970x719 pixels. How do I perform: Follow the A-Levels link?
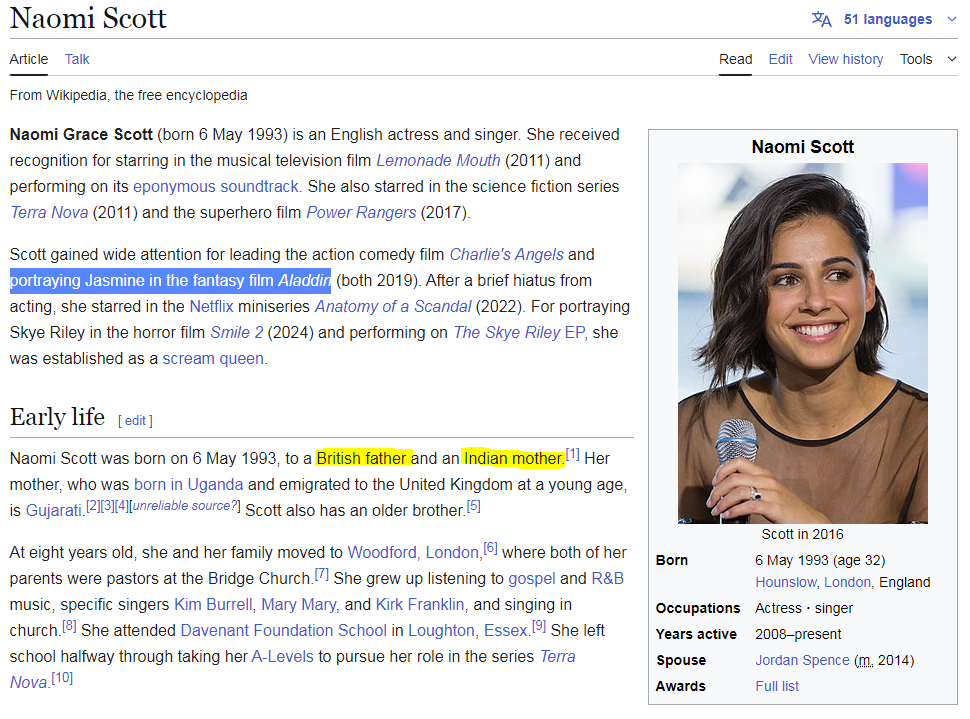282,656
